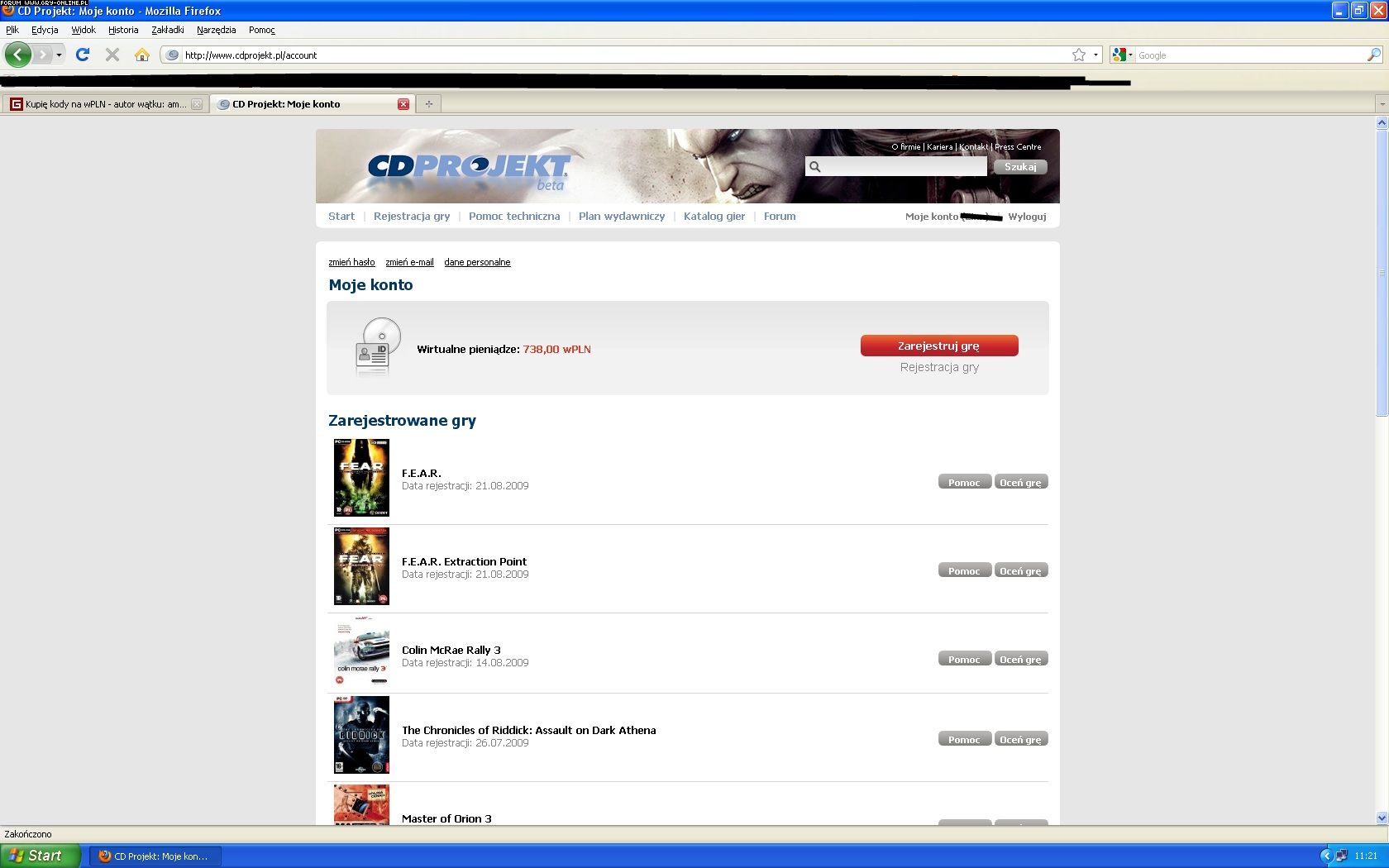
Task: Click the 'zmień e-mail' link
Action: (x=409, y=262)
